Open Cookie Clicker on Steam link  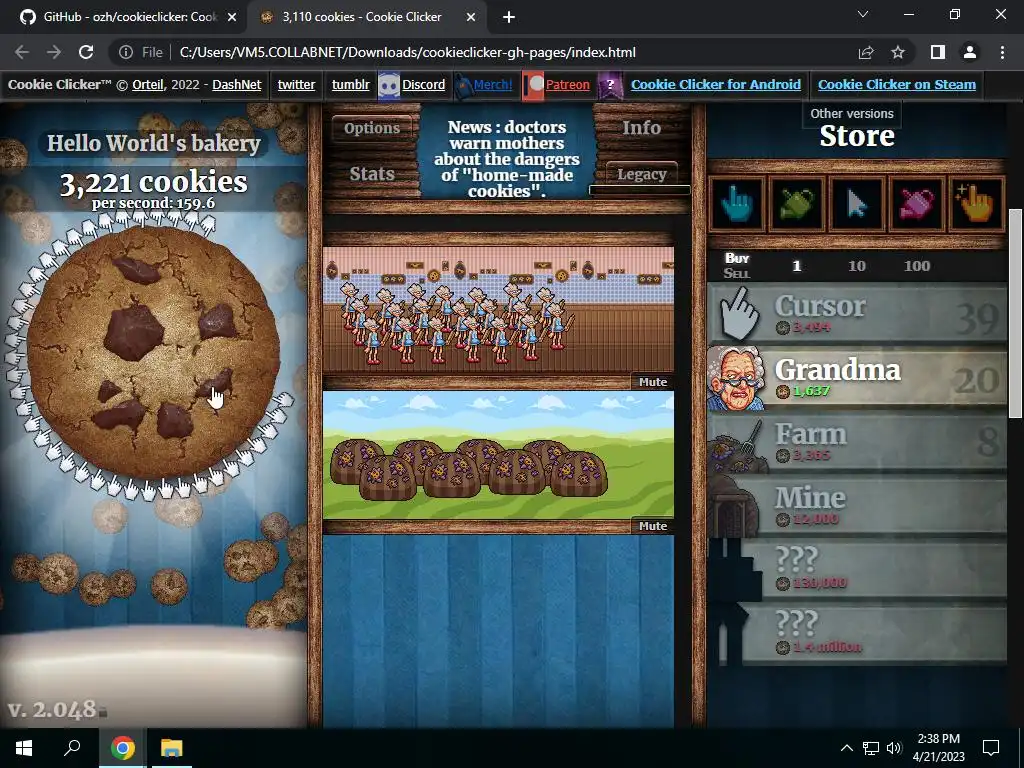[x=897, y=85]
